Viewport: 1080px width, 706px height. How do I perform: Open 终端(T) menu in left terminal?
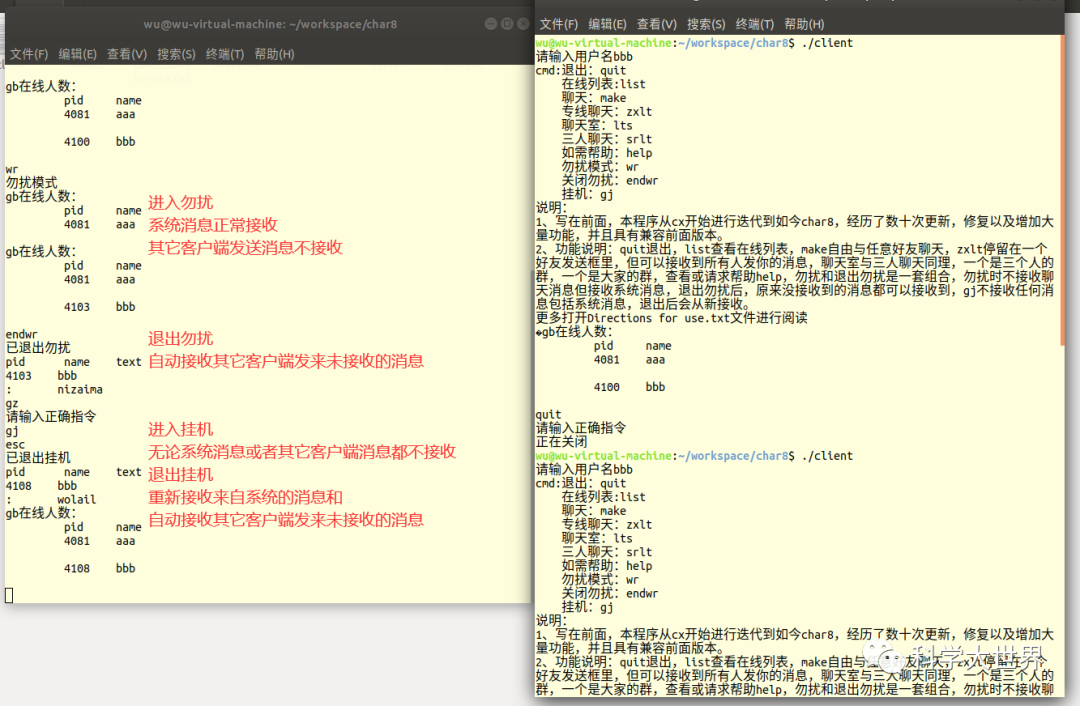pyautogui.click(x=225, y=54)
